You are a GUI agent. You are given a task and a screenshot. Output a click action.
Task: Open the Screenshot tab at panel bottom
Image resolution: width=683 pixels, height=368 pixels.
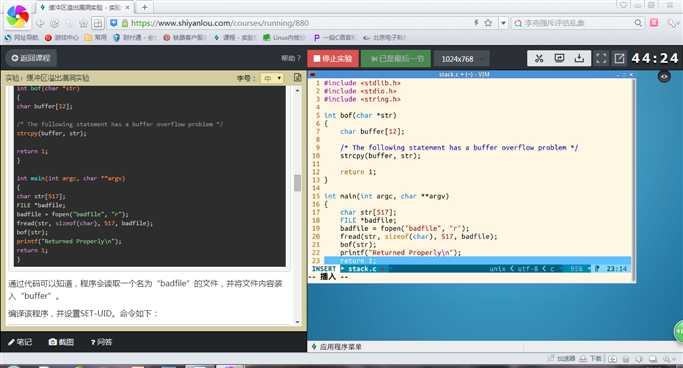(x=61, y=342)
